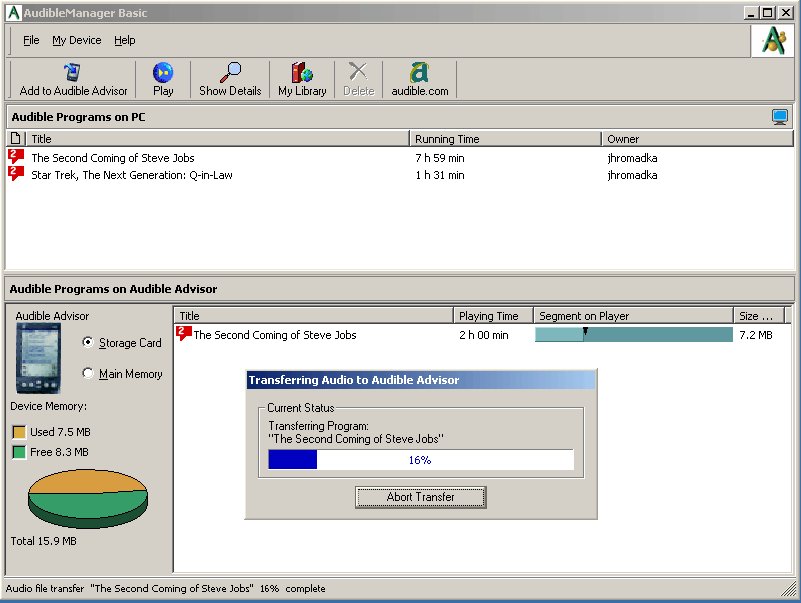
Task: Select the Star Trek Q-in-Law title
Action: (x=132, y=175)
